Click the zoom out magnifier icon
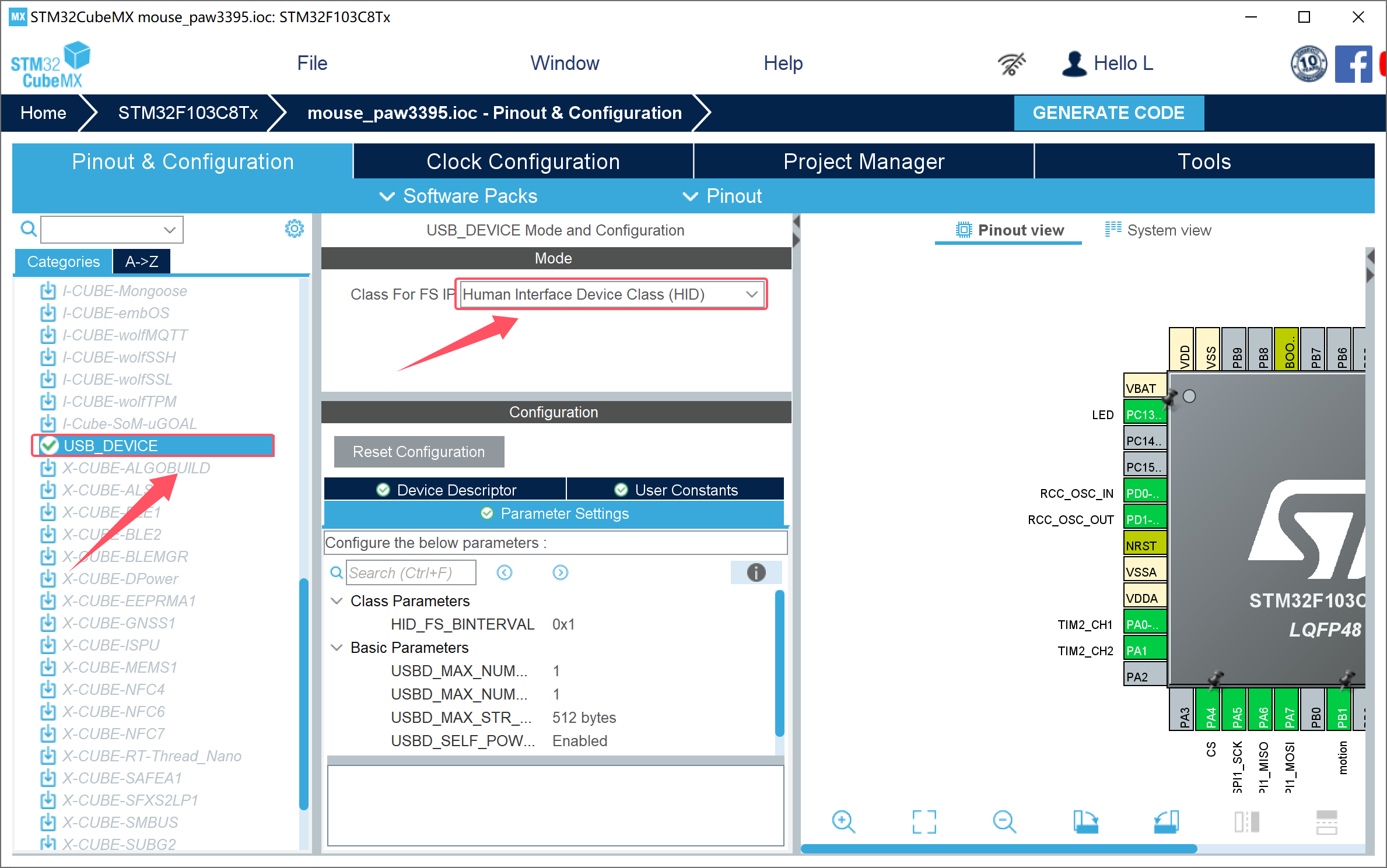This screenshot has height=868, width=1387. click(x=1004, y=822)
